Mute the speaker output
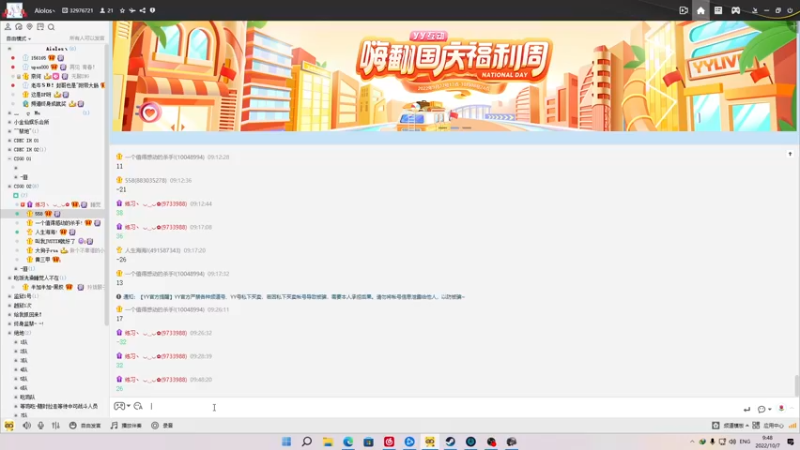Screen dimensions: 800x450 (x=27, y=425)
